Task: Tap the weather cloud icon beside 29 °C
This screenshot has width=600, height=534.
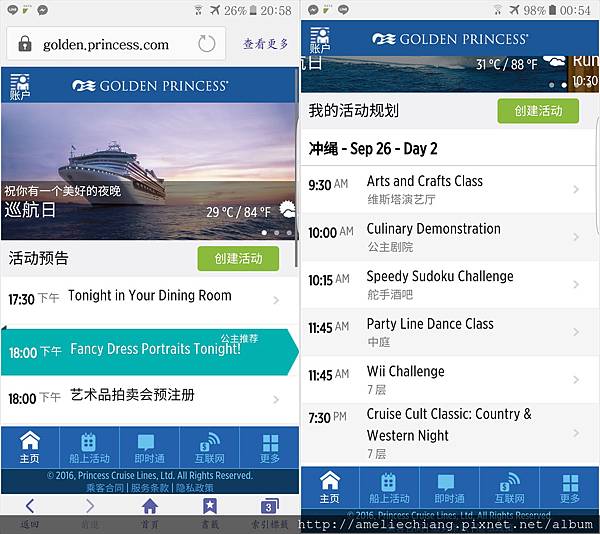Action: 287,209
